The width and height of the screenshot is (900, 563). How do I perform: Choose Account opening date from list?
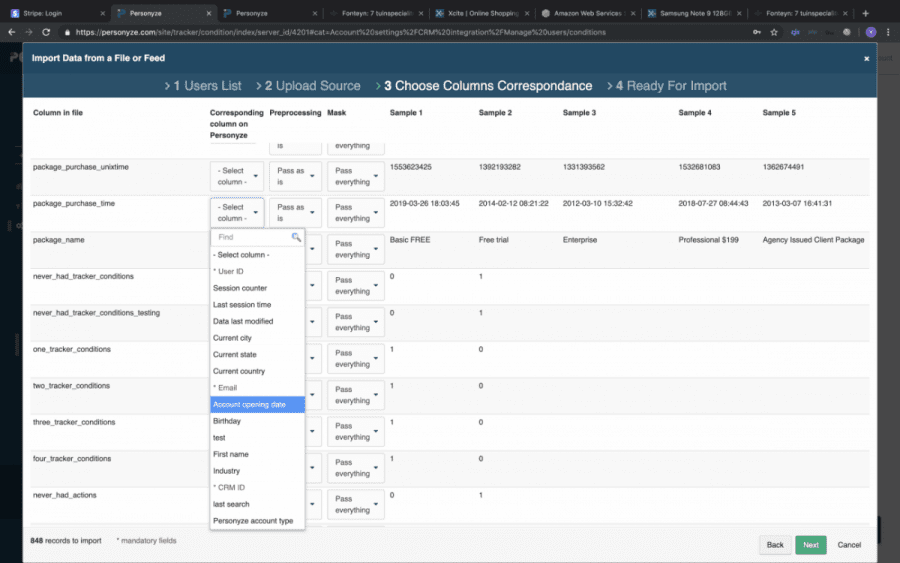point(257,405)
